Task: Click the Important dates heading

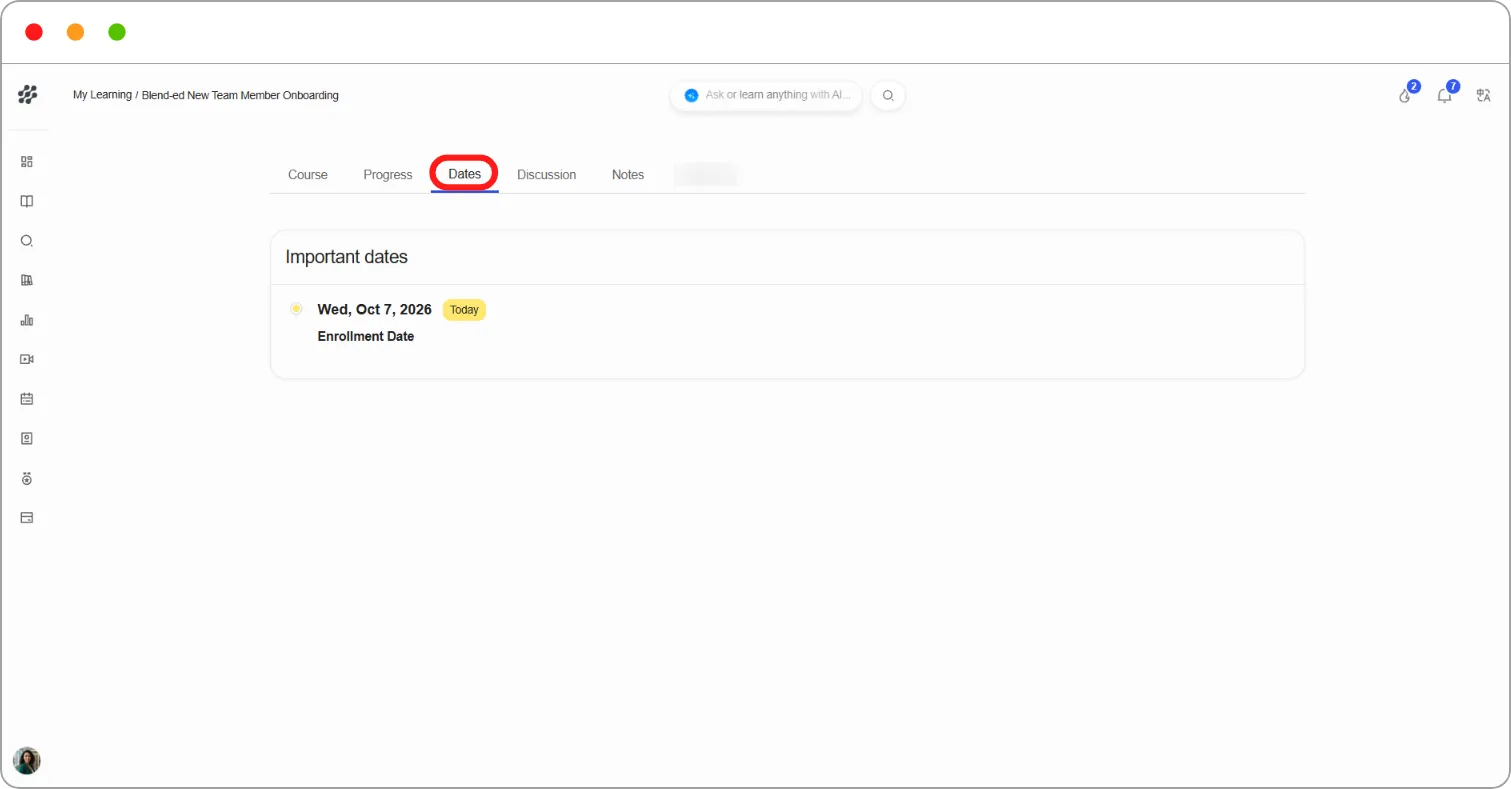Action: coord(347,257)
